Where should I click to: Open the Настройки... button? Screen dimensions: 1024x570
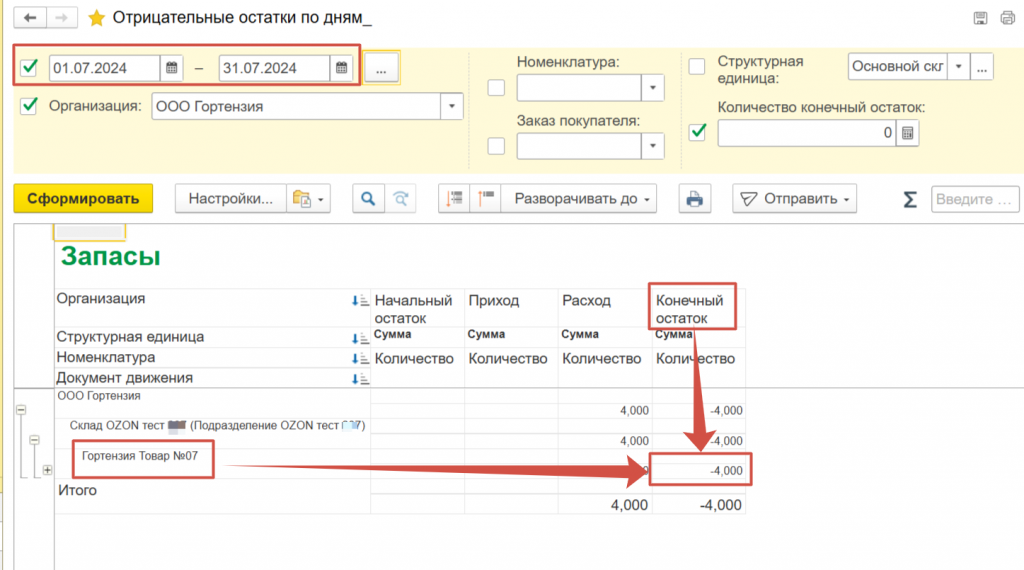(231, 199)
